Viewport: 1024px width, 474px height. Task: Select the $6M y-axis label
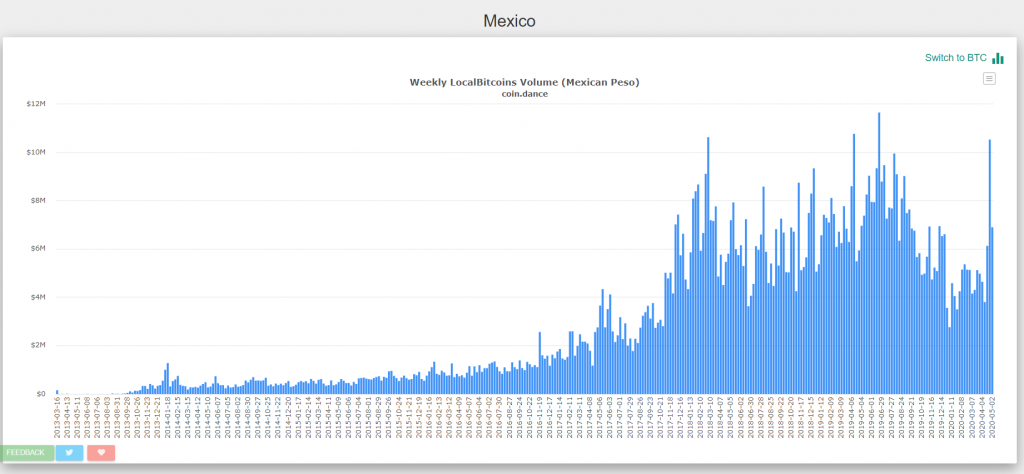(38, 249)
